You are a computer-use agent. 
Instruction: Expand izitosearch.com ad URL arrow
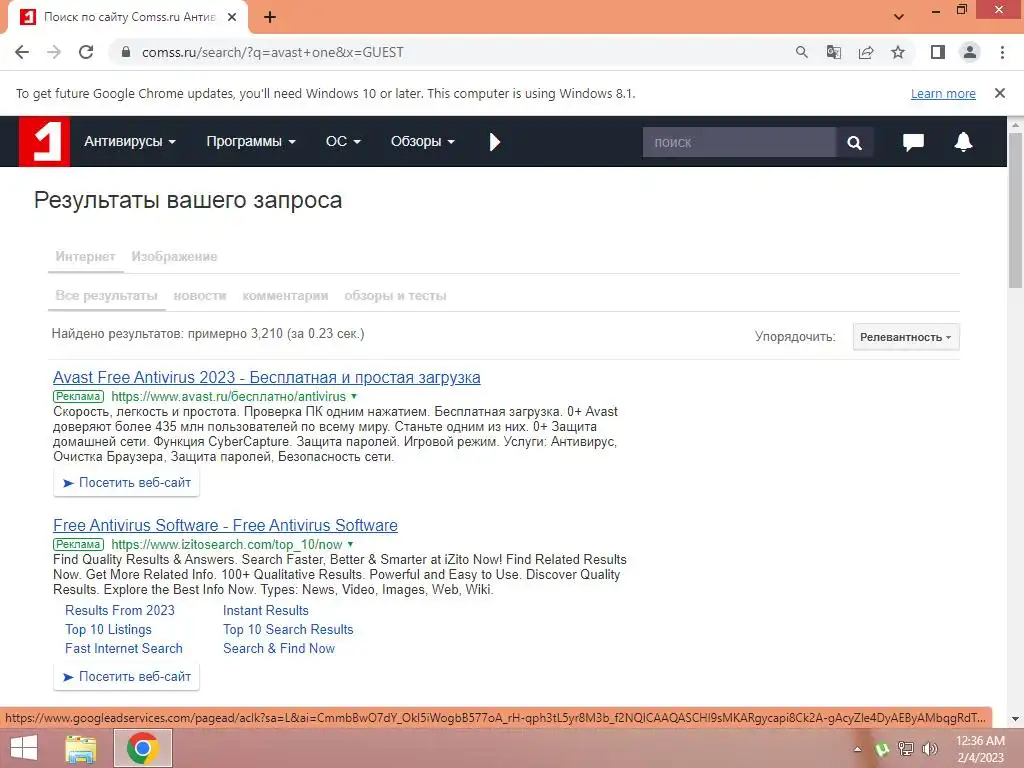(351, 544)
